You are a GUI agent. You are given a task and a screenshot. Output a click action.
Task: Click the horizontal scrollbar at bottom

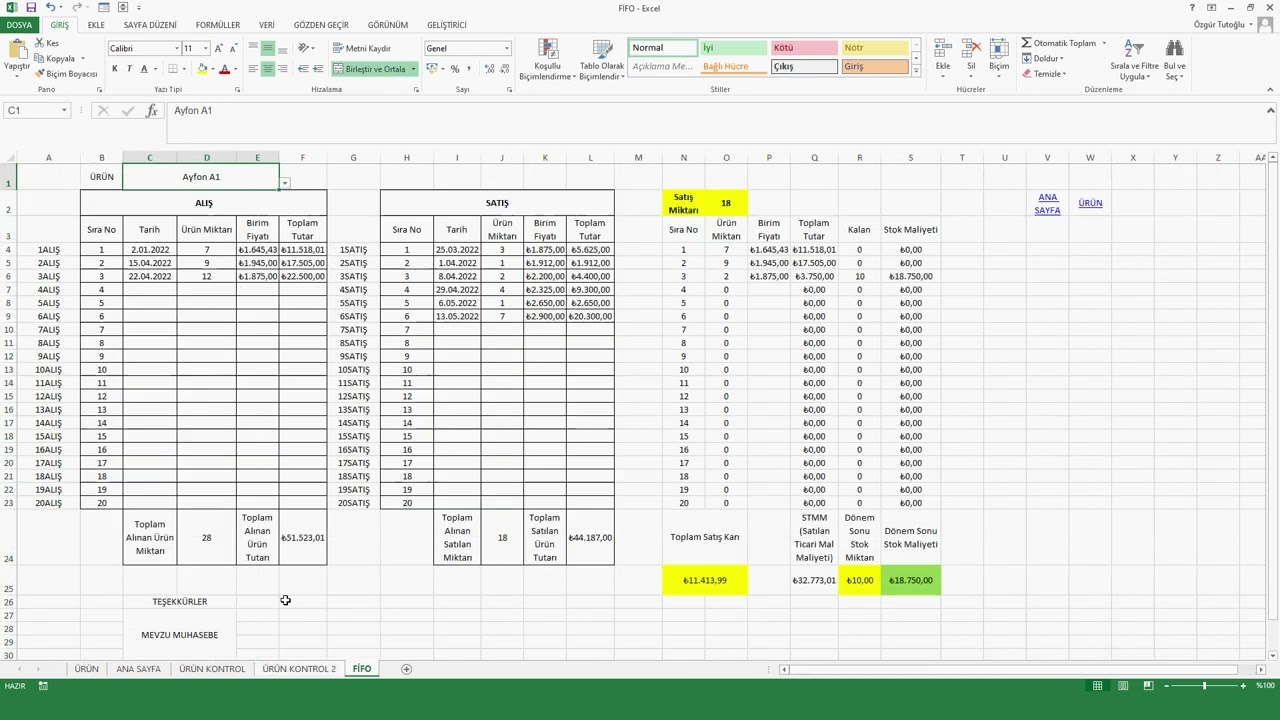(1011, 669)
